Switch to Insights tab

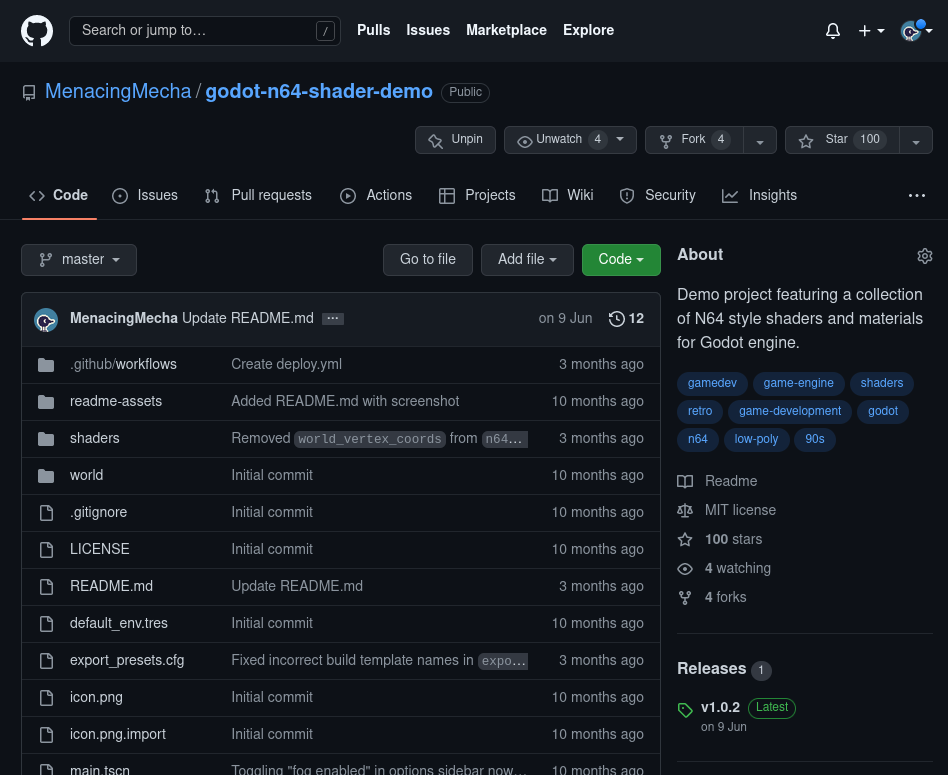pos(759,195)
